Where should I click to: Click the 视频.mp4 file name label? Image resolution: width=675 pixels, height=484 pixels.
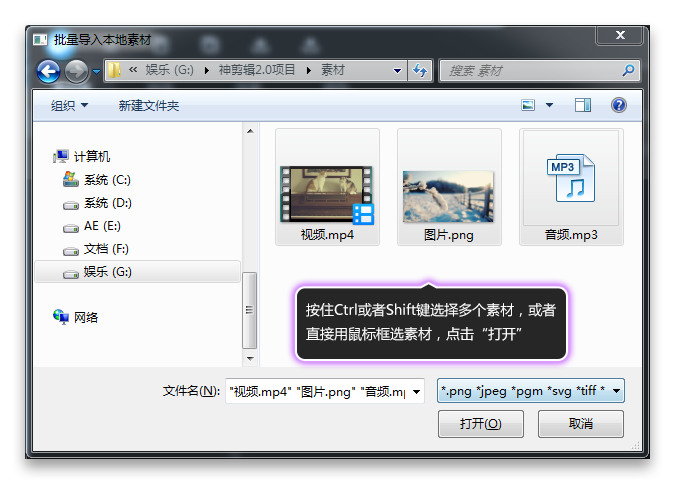coord(327,235)
